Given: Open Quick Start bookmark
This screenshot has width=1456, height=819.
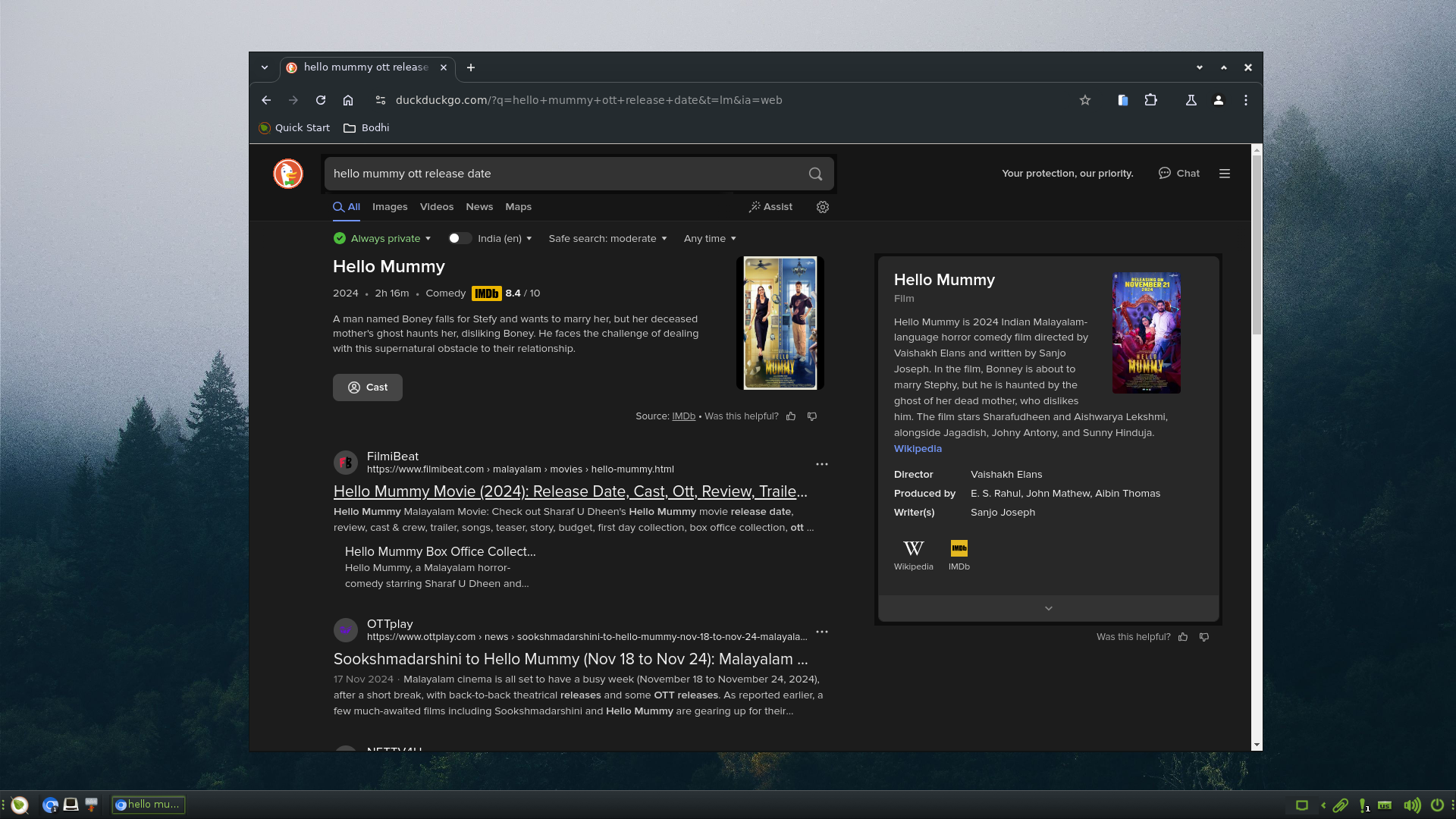Looking at the screenshot, I should [294, 128].
